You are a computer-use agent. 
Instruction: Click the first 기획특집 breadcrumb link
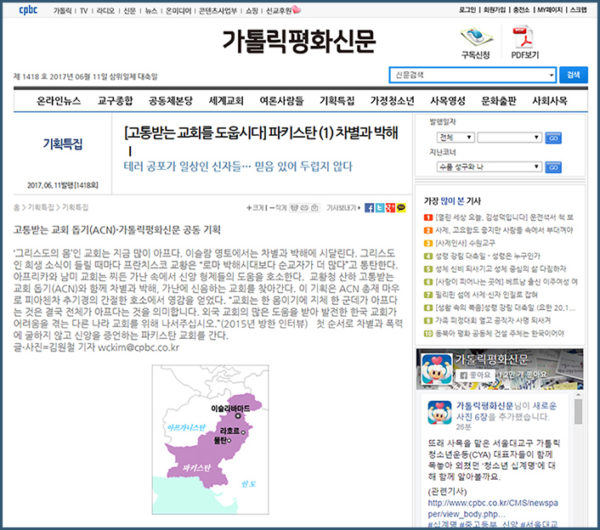[x=41, y=207]
